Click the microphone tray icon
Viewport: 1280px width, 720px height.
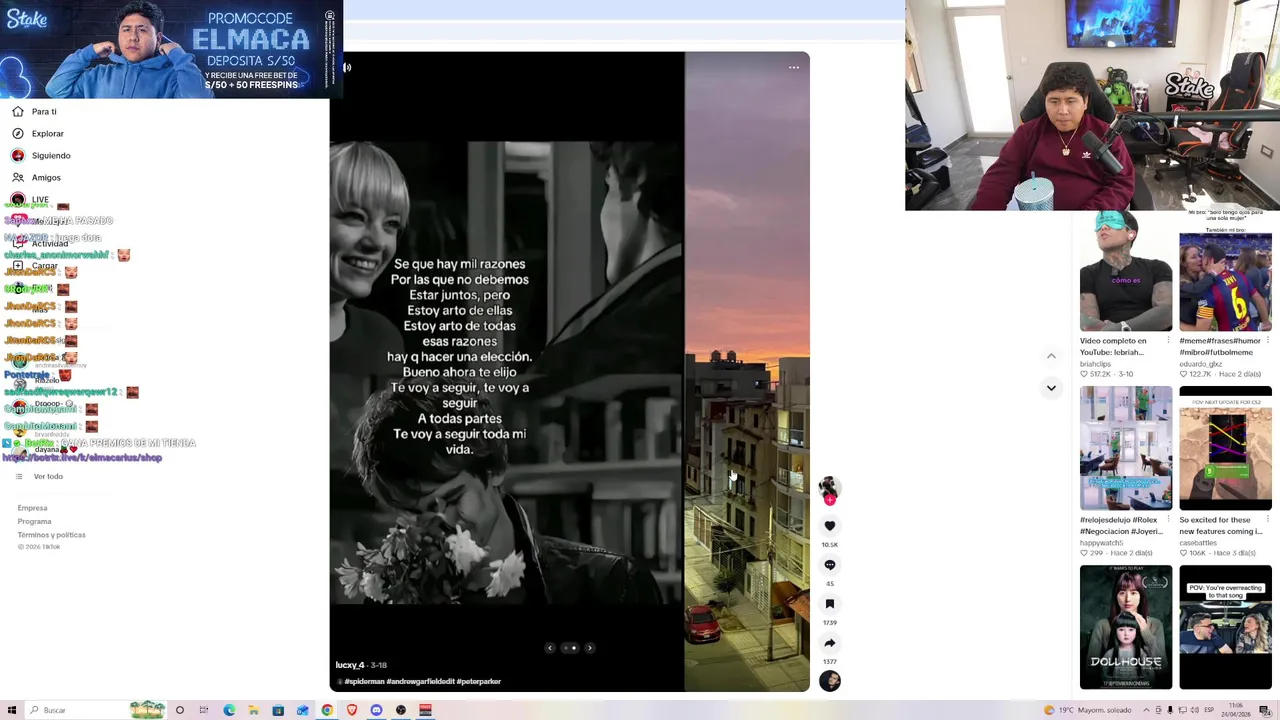1170,710
